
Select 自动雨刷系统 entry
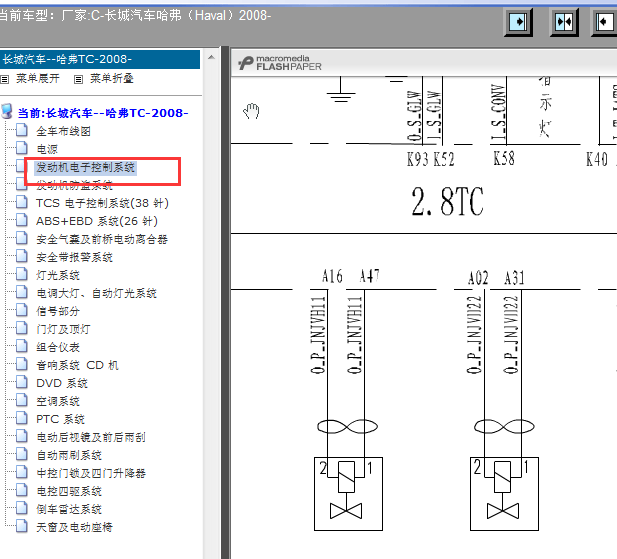(x=69, y=455)
